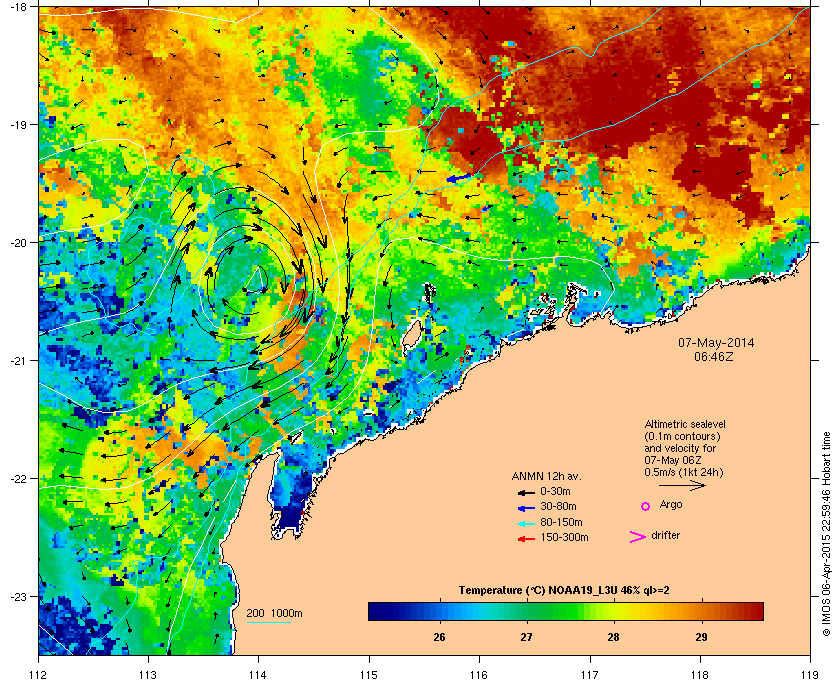Click the colorbar tick label '29'

coord(701,637)
